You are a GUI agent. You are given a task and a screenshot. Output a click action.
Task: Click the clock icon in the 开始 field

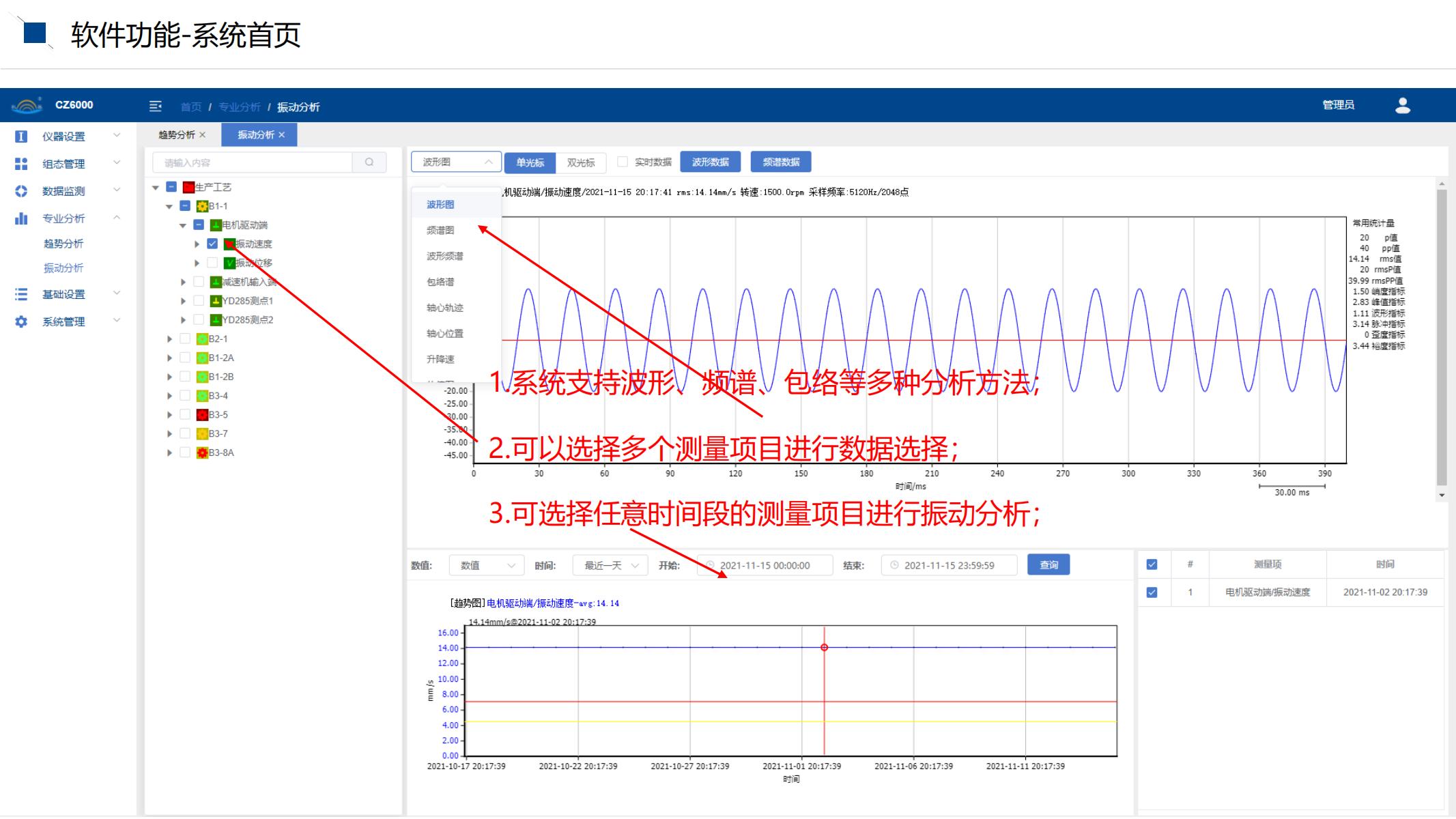(x=710, y=564)
